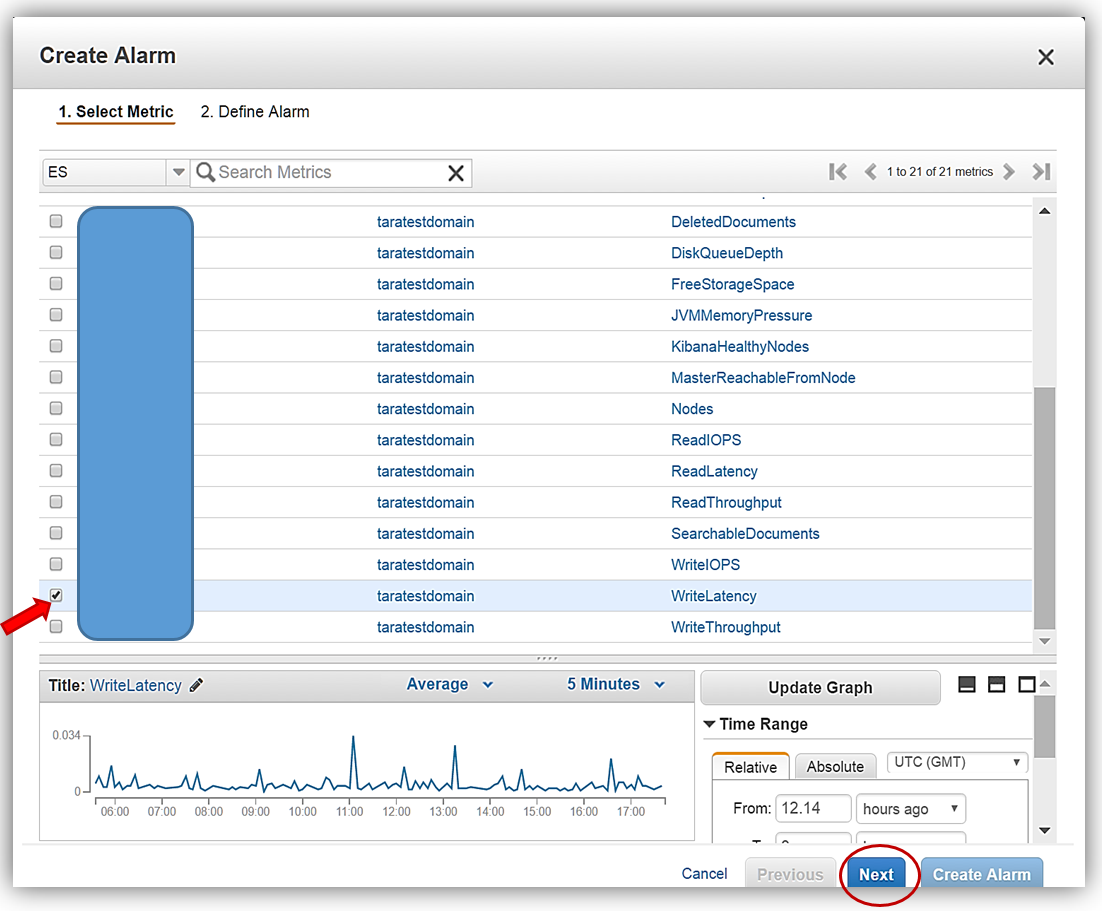This screenshot has height=911, width=1102.
Task: Switch to the Absolute time range tab
Action: 835,767
